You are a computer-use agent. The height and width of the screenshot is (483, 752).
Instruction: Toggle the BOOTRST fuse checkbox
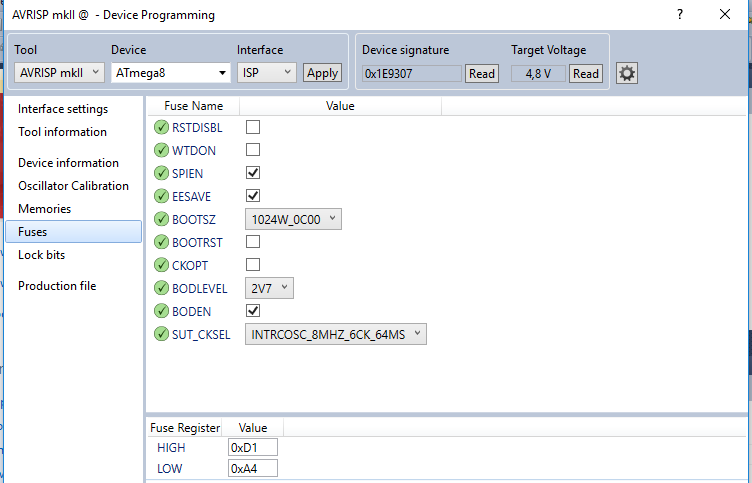click(253, 242)
